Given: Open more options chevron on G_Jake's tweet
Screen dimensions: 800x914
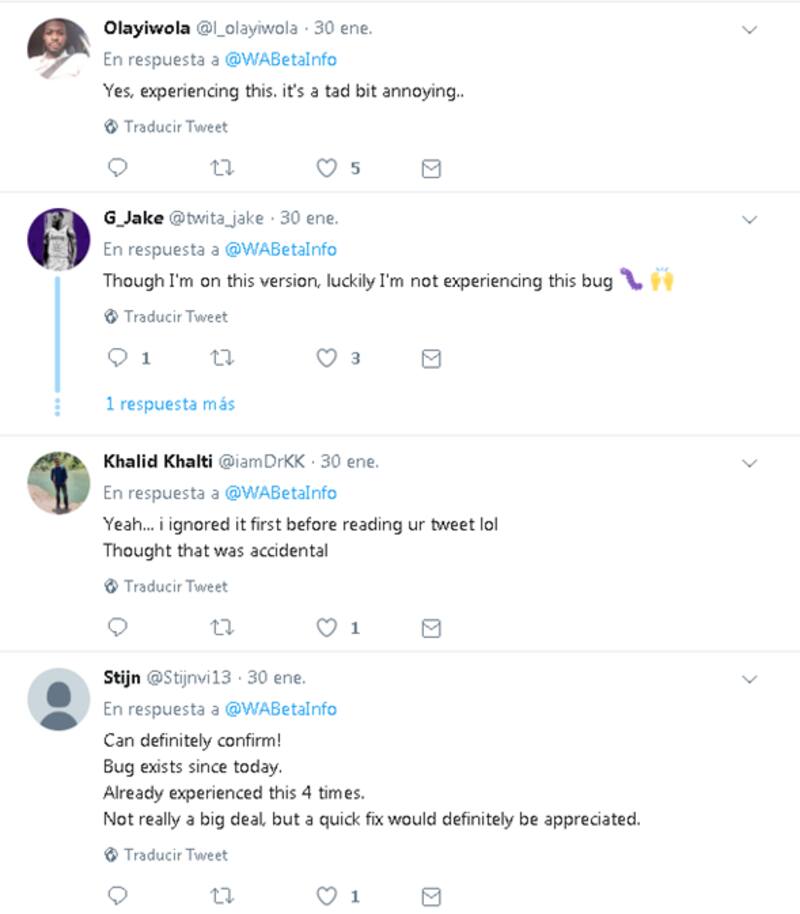Looking at the screenshot, I should pos(749,219).
